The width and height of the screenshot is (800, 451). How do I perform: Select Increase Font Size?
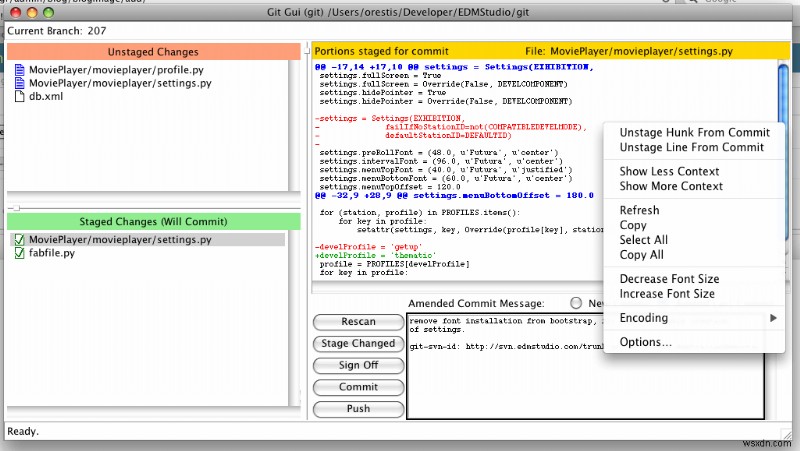(667, 294)
